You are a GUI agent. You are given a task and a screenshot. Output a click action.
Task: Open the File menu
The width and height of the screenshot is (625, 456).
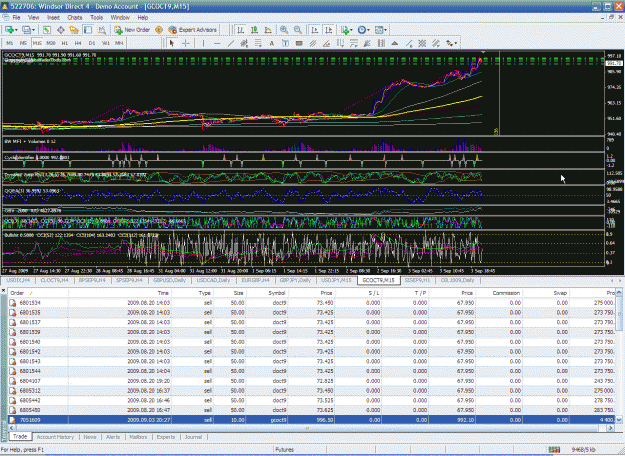(x=16, y=18)
